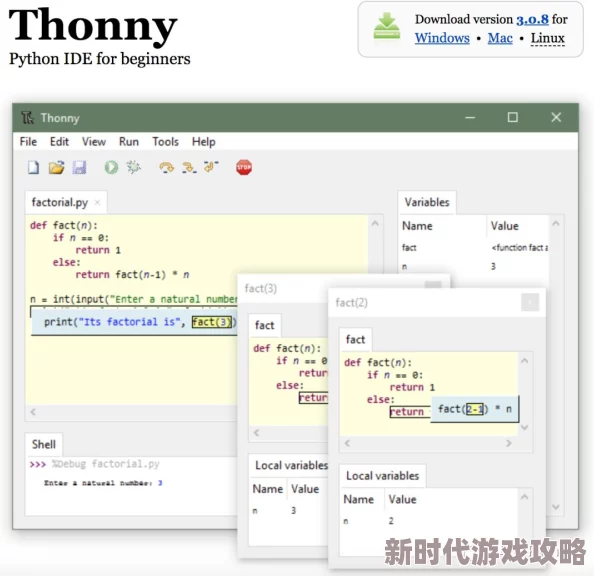Click the version 3.0.8 link
This screenshot has height=576, width=594.
click(x=532, y=20)
